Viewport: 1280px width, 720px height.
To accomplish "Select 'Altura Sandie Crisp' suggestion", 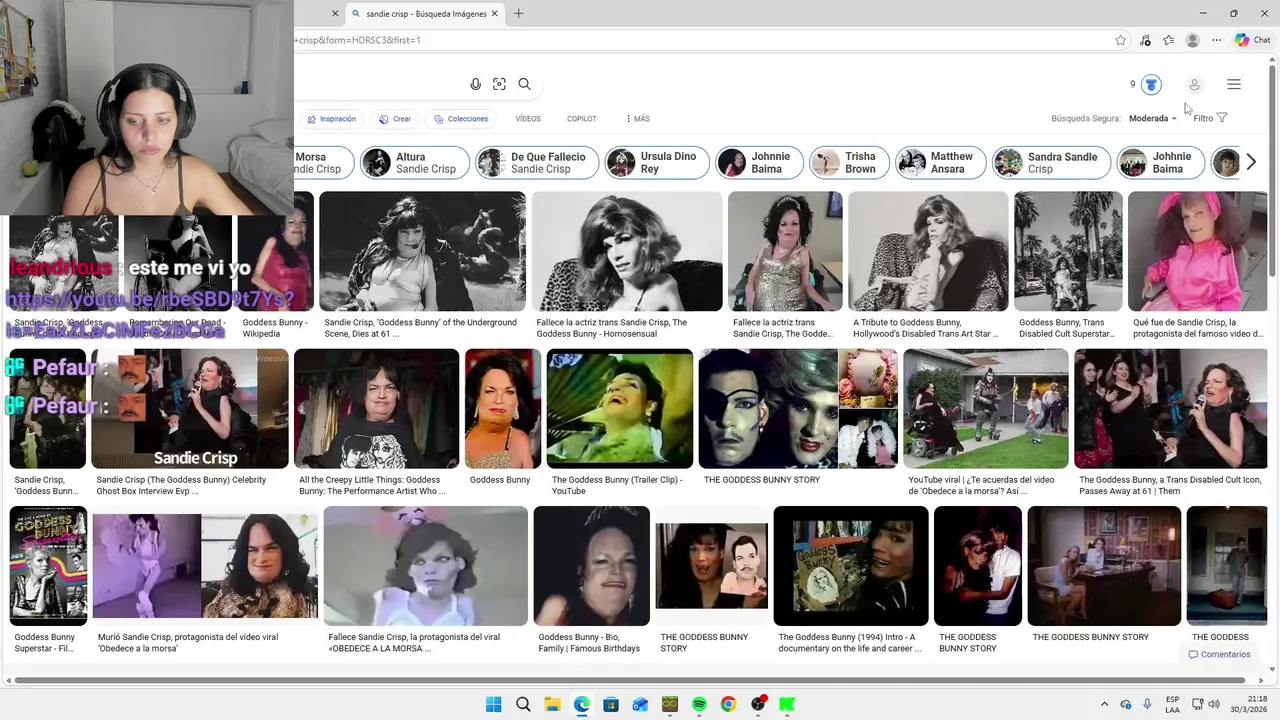I will click(414, 163).
